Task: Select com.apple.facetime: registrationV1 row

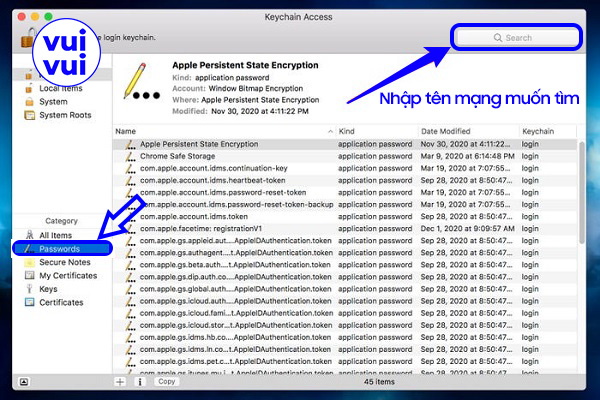Action: [345, 229]
